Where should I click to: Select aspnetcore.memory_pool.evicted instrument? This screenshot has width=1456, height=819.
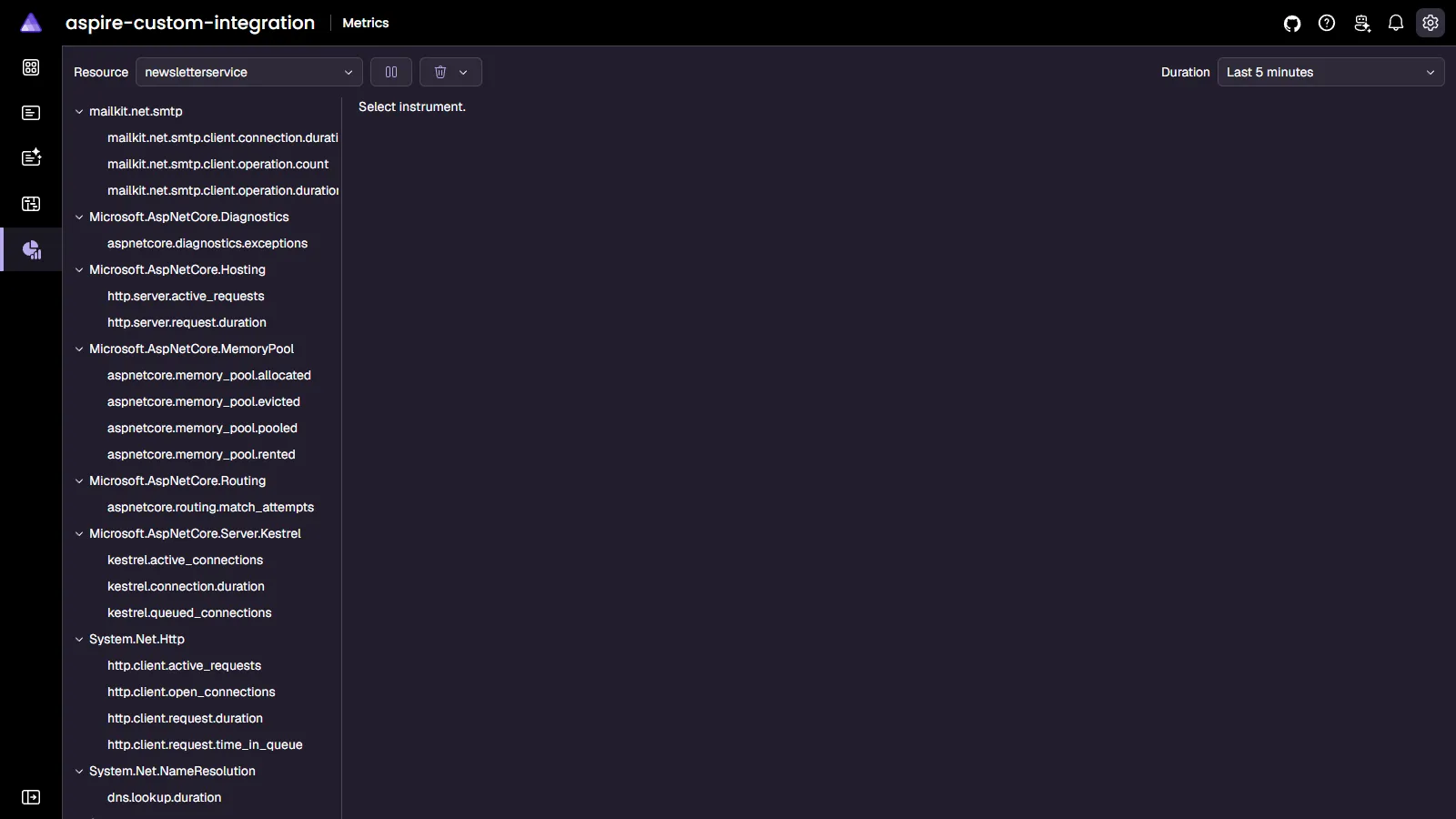coord(204,401)
